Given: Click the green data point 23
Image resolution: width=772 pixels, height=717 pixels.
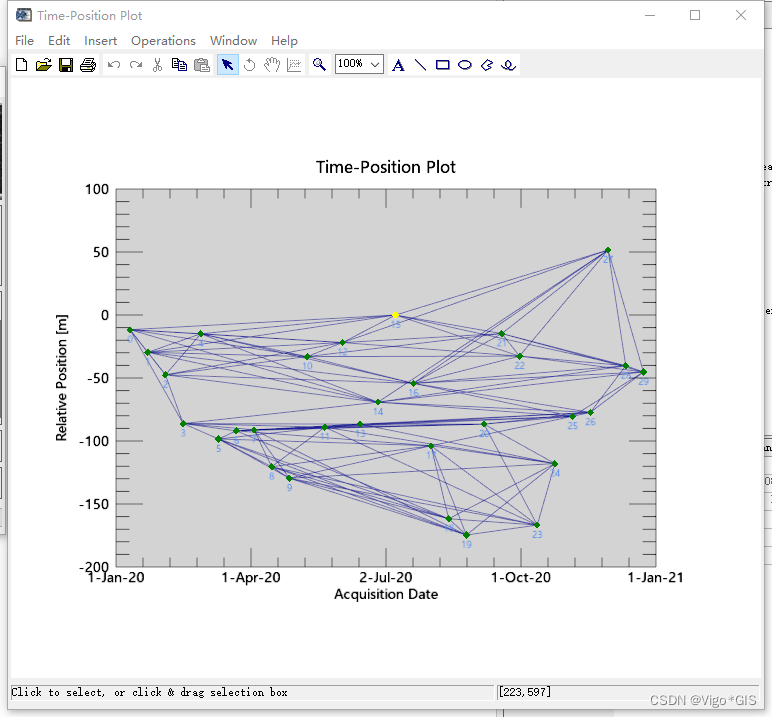Looking at the screenshot, I should (x=537, y=525).
